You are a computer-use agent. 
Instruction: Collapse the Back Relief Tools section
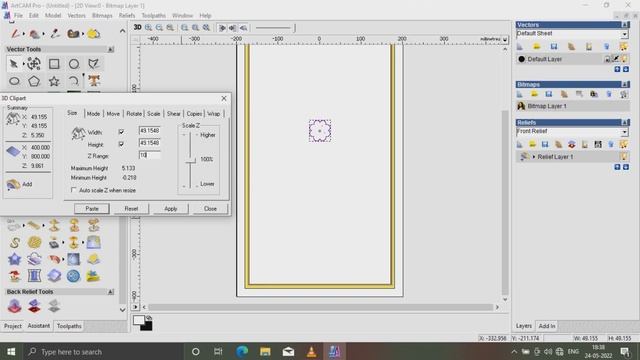(x=111, y=292)
